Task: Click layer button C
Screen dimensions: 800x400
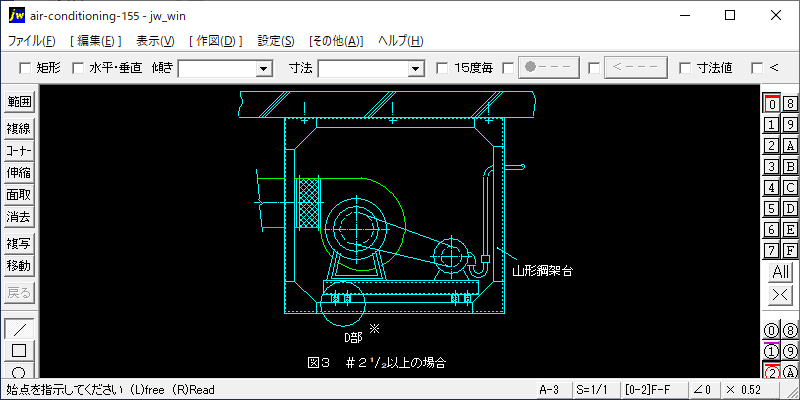Action: (790, 188)
